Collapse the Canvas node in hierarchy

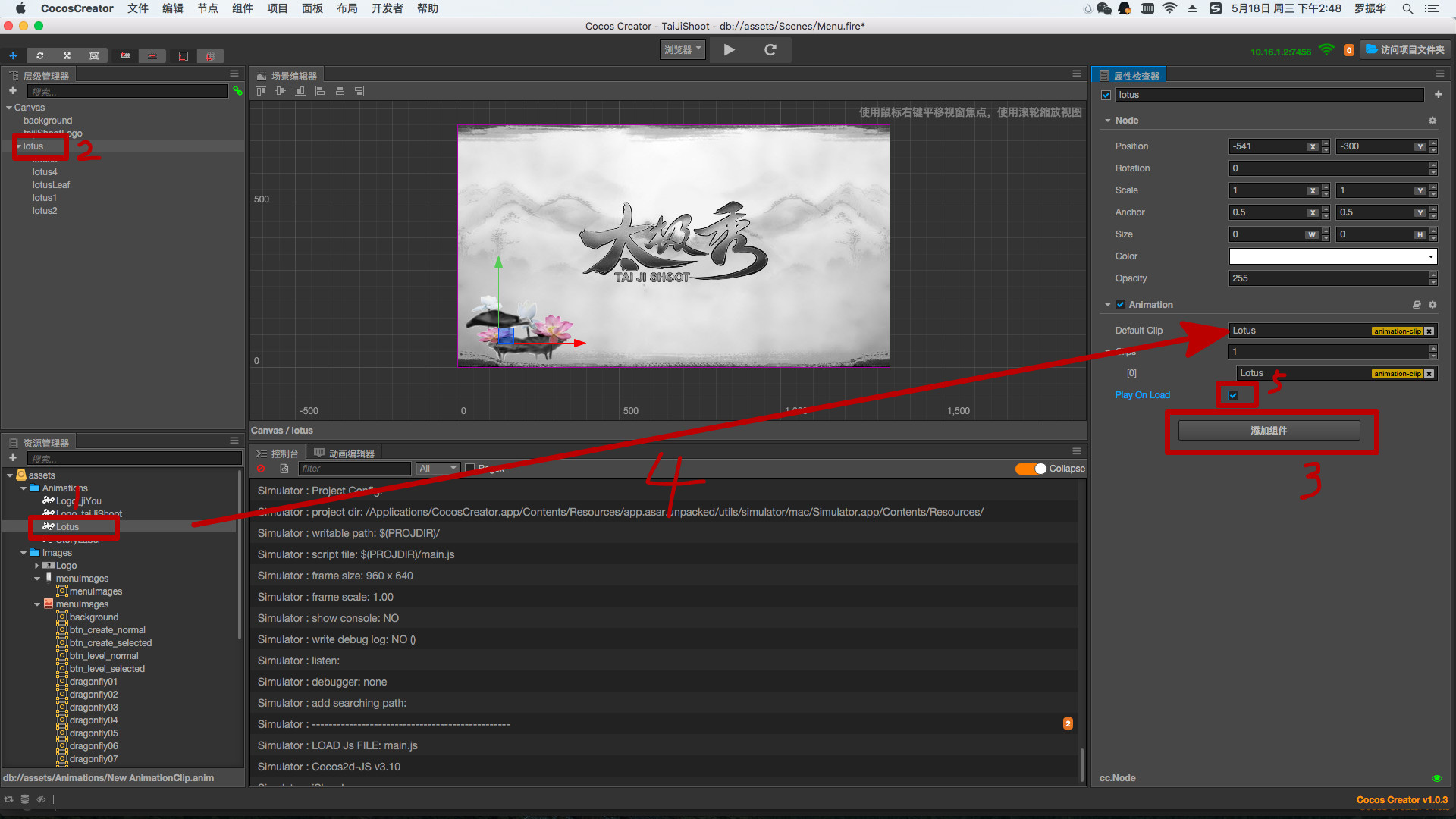(9, 108)
